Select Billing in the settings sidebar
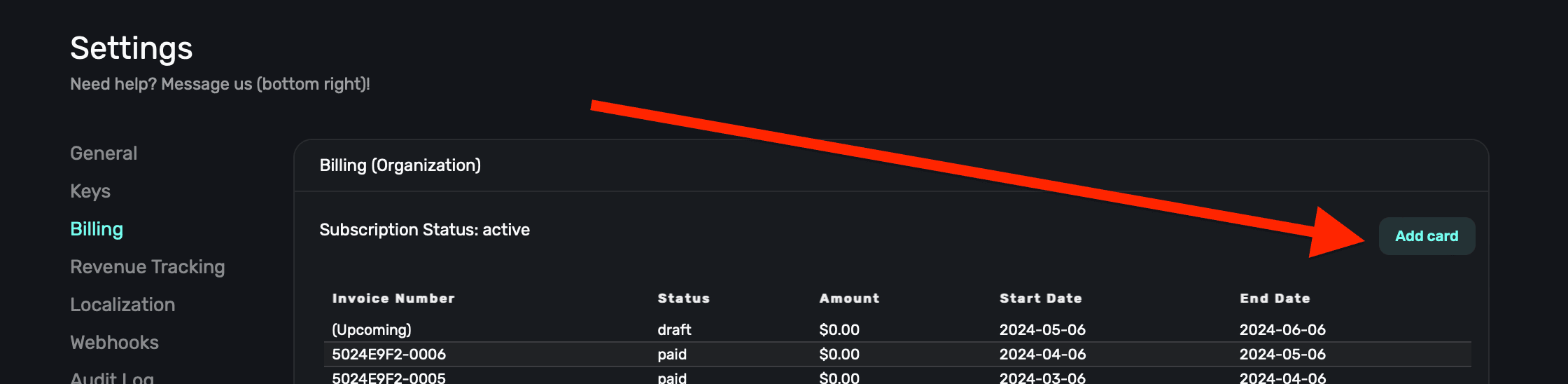This screenshot has height=384, width=1568. tap(97, 229)
